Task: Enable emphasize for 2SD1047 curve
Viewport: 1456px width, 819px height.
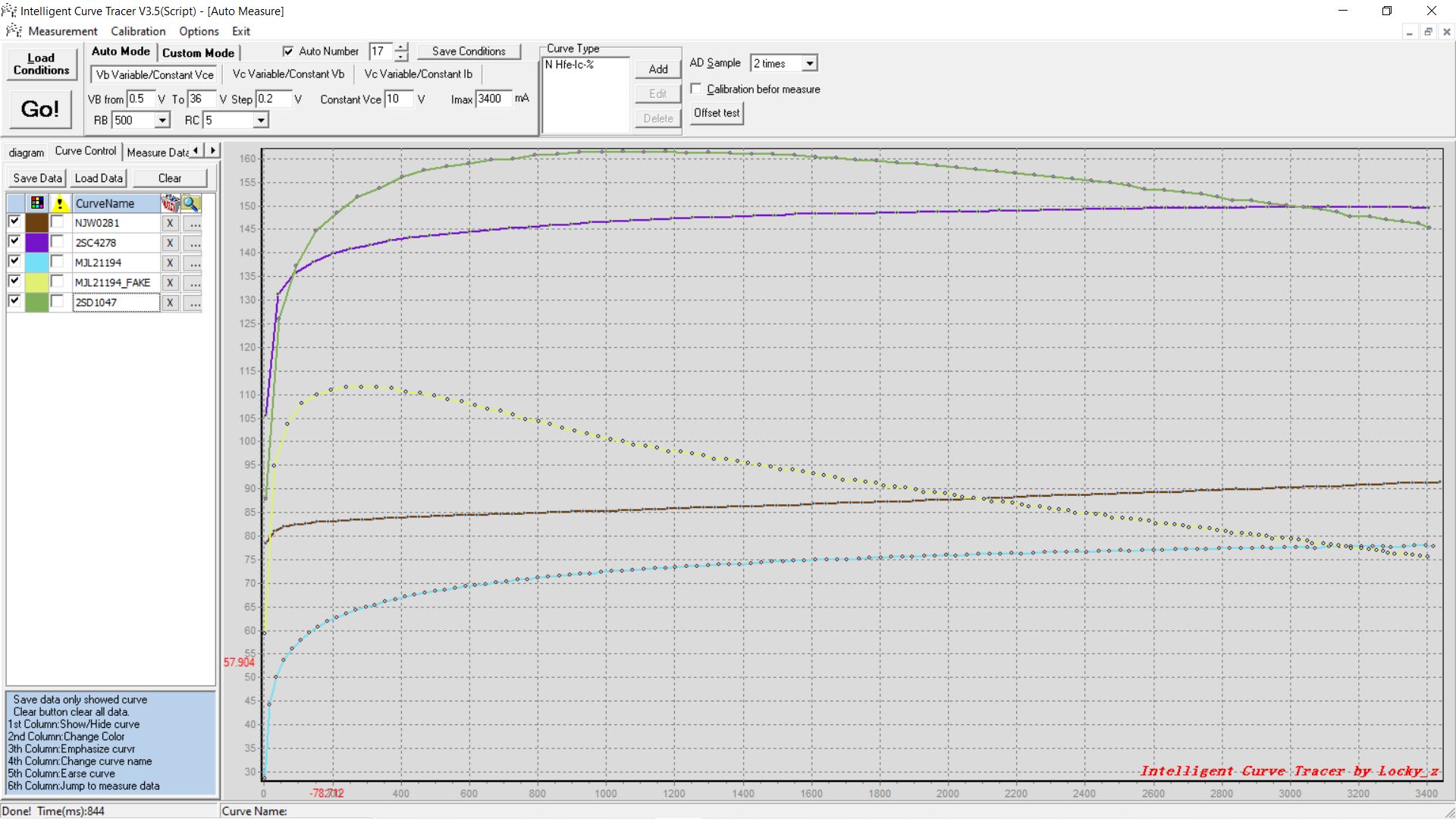Action: (58, 301)
